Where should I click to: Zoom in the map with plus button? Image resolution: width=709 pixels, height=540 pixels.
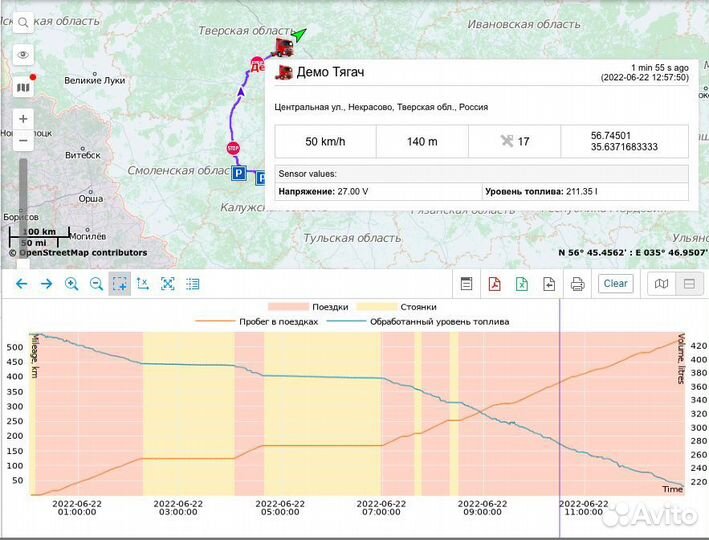point(23,118)
